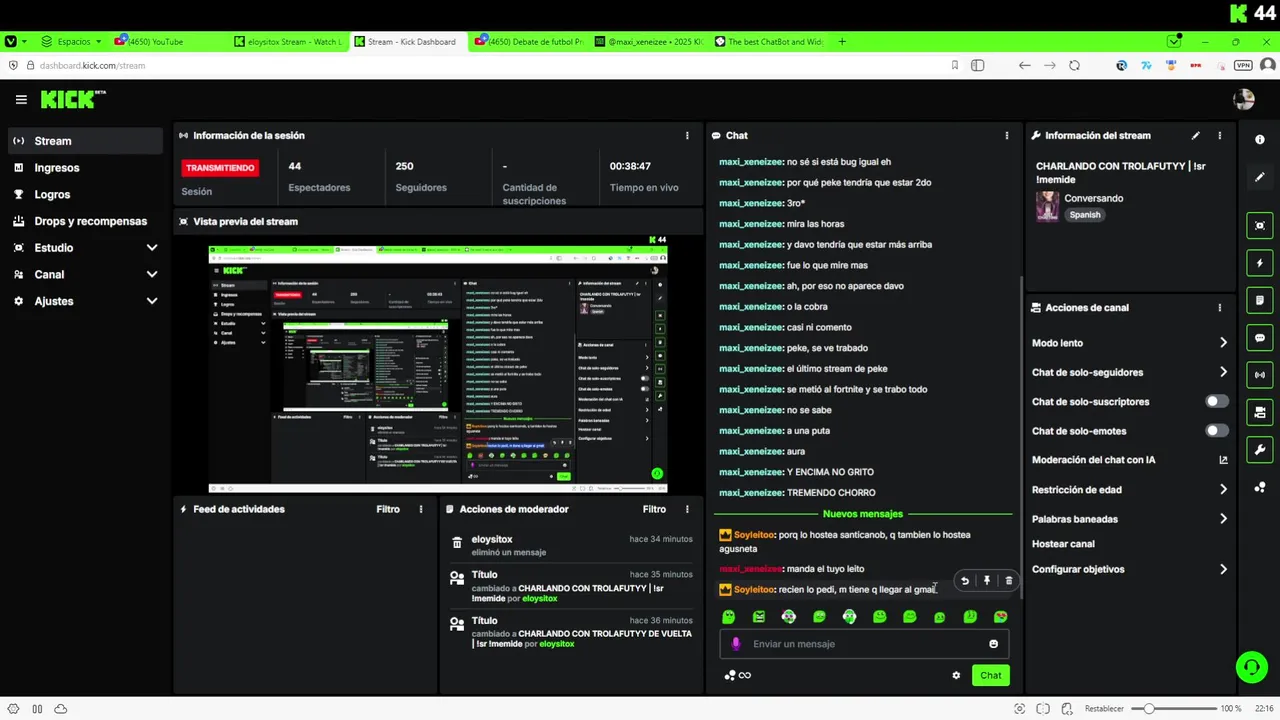Expand the Canal sidebar section
The width and height of the screenshot is (1280, 720).
point(152,274)
